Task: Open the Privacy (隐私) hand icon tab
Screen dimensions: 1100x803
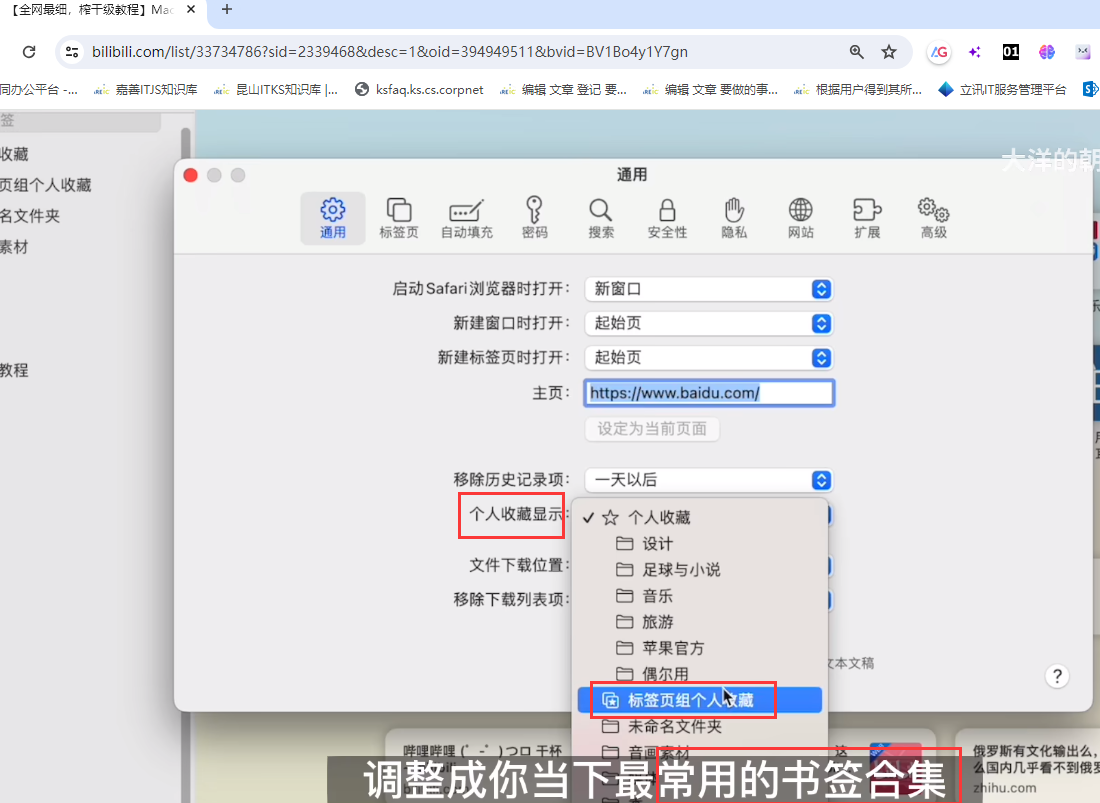Action: tap(734, 218)
